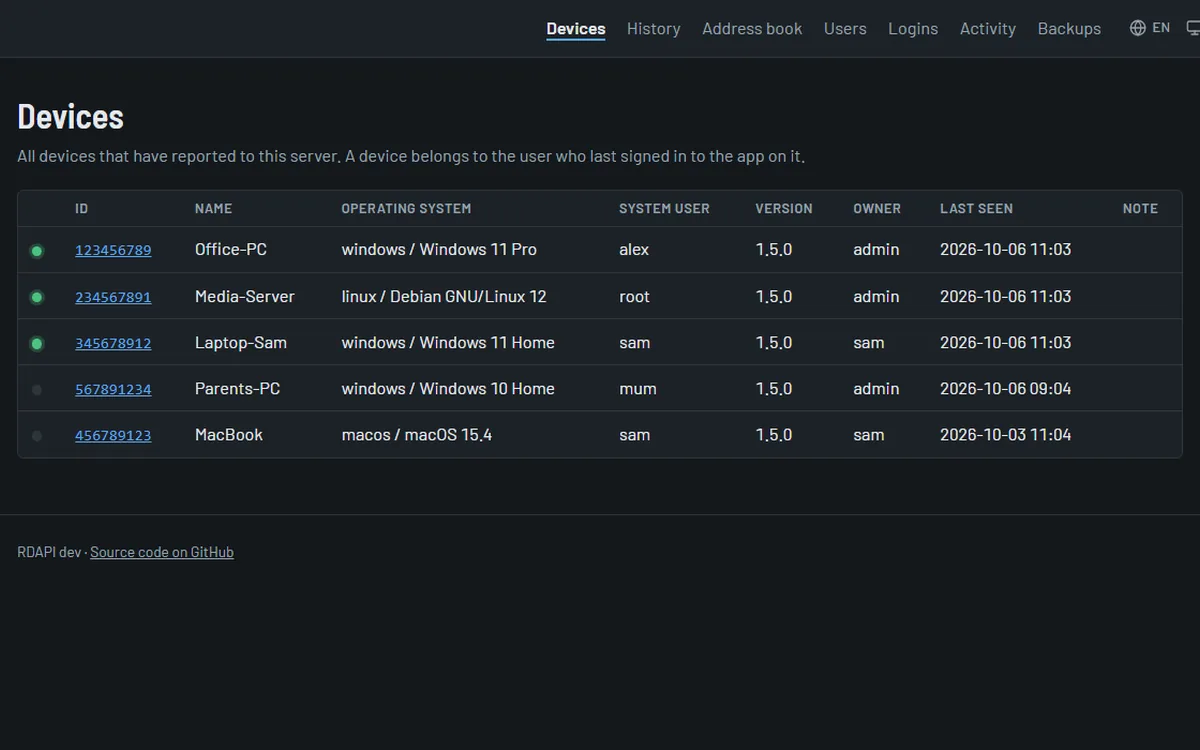The width and height of the screenshot is (1200, 750).
Task: View the Activity tab
Action: (x=988, y=29)
